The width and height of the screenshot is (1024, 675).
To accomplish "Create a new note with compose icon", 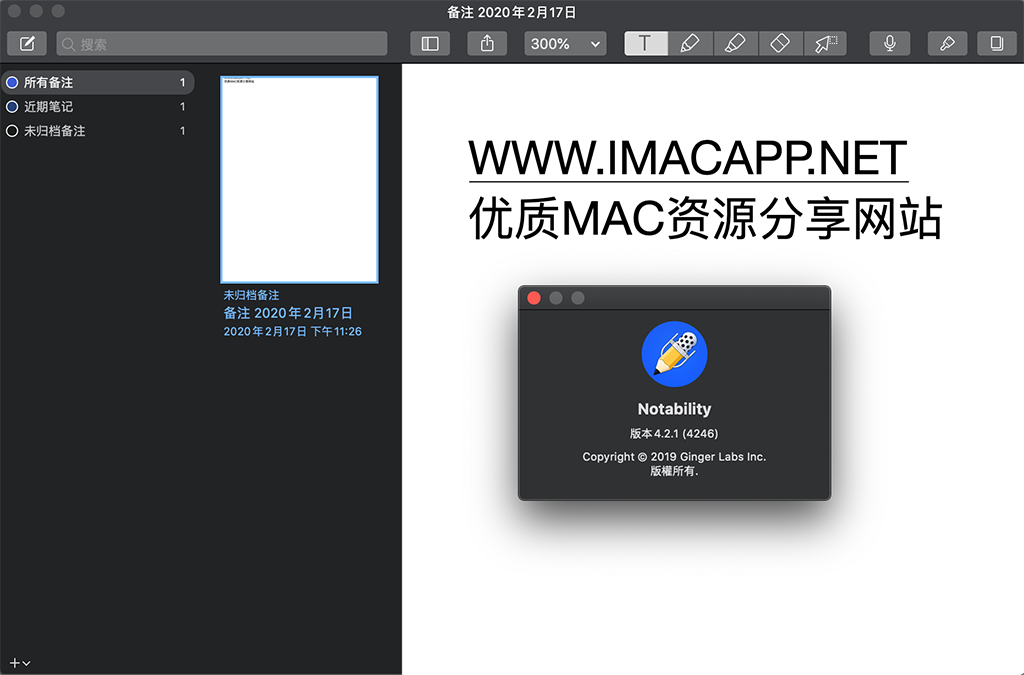I will pos(27,44).
